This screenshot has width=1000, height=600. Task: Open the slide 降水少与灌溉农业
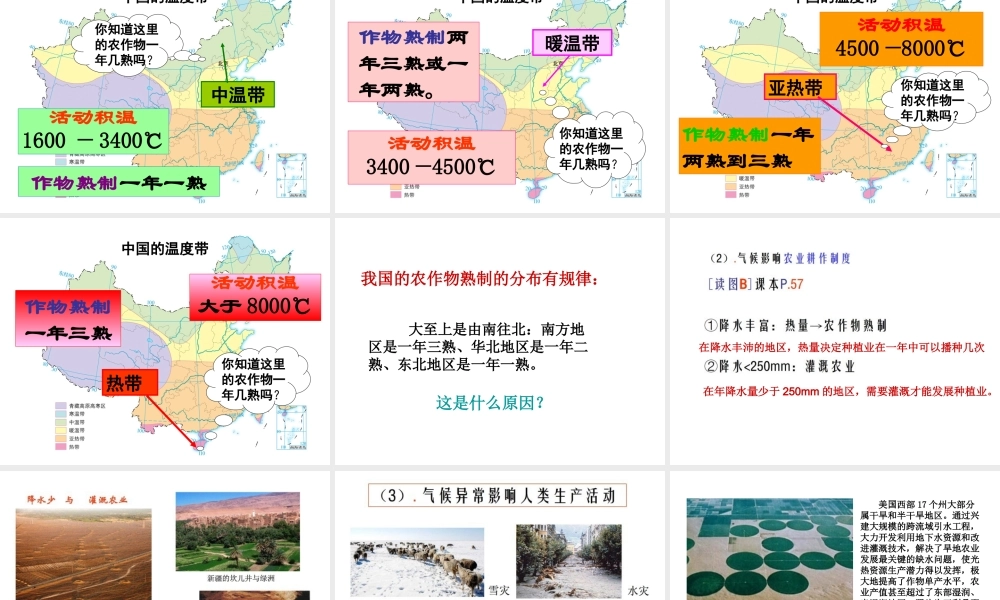[165, 536]
